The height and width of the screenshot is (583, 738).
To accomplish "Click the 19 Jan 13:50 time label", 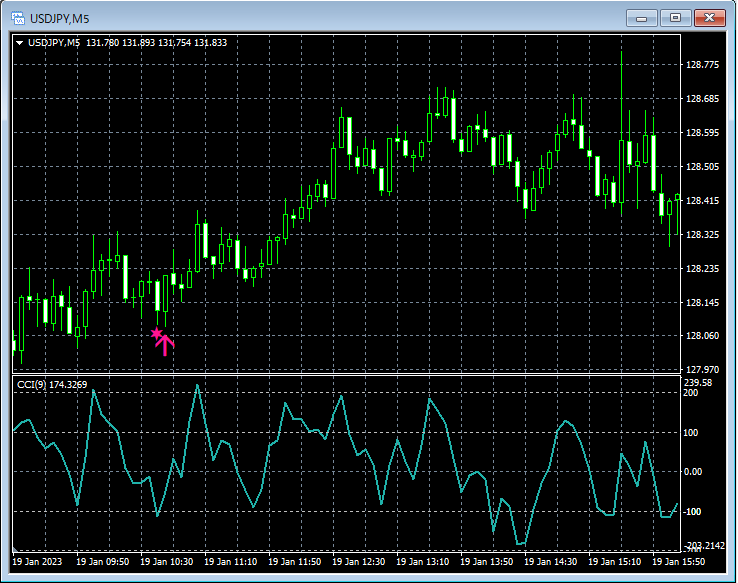I will tap(487, 562).
